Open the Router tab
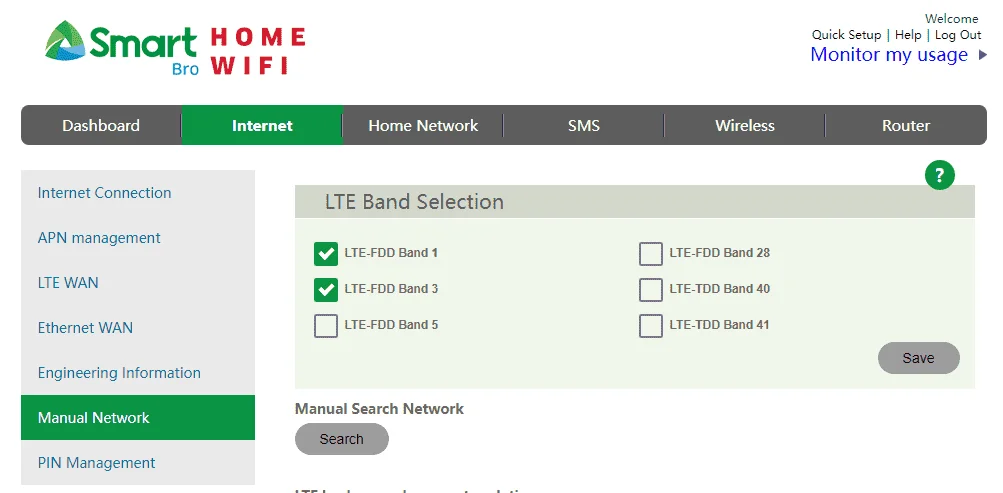Image resolution: width=1003 pixels, height=493 pixels. pos(906,125)
